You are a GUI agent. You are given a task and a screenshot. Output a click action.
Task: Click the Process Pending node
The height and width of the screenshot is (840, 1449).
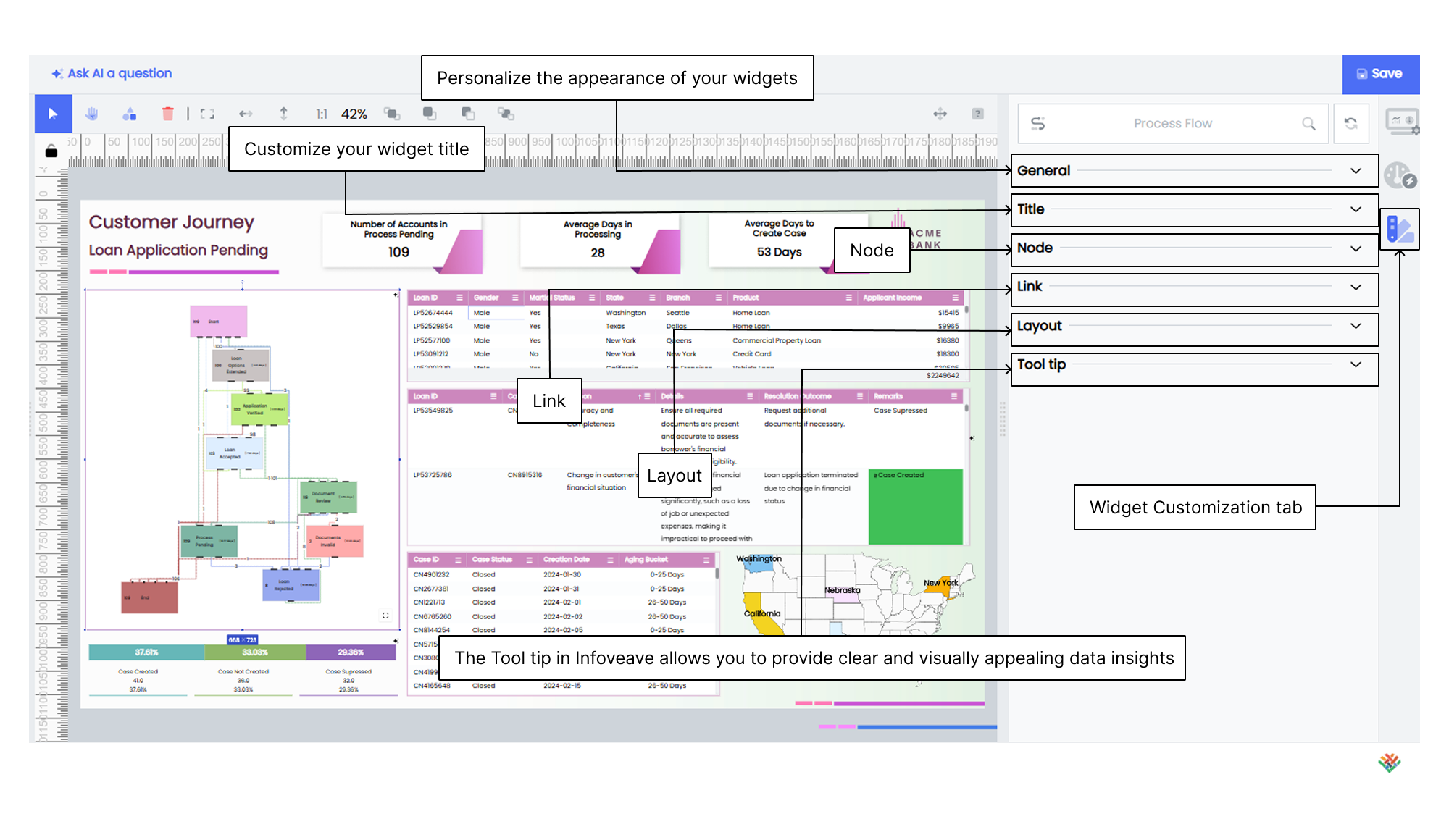coord(209,540)
